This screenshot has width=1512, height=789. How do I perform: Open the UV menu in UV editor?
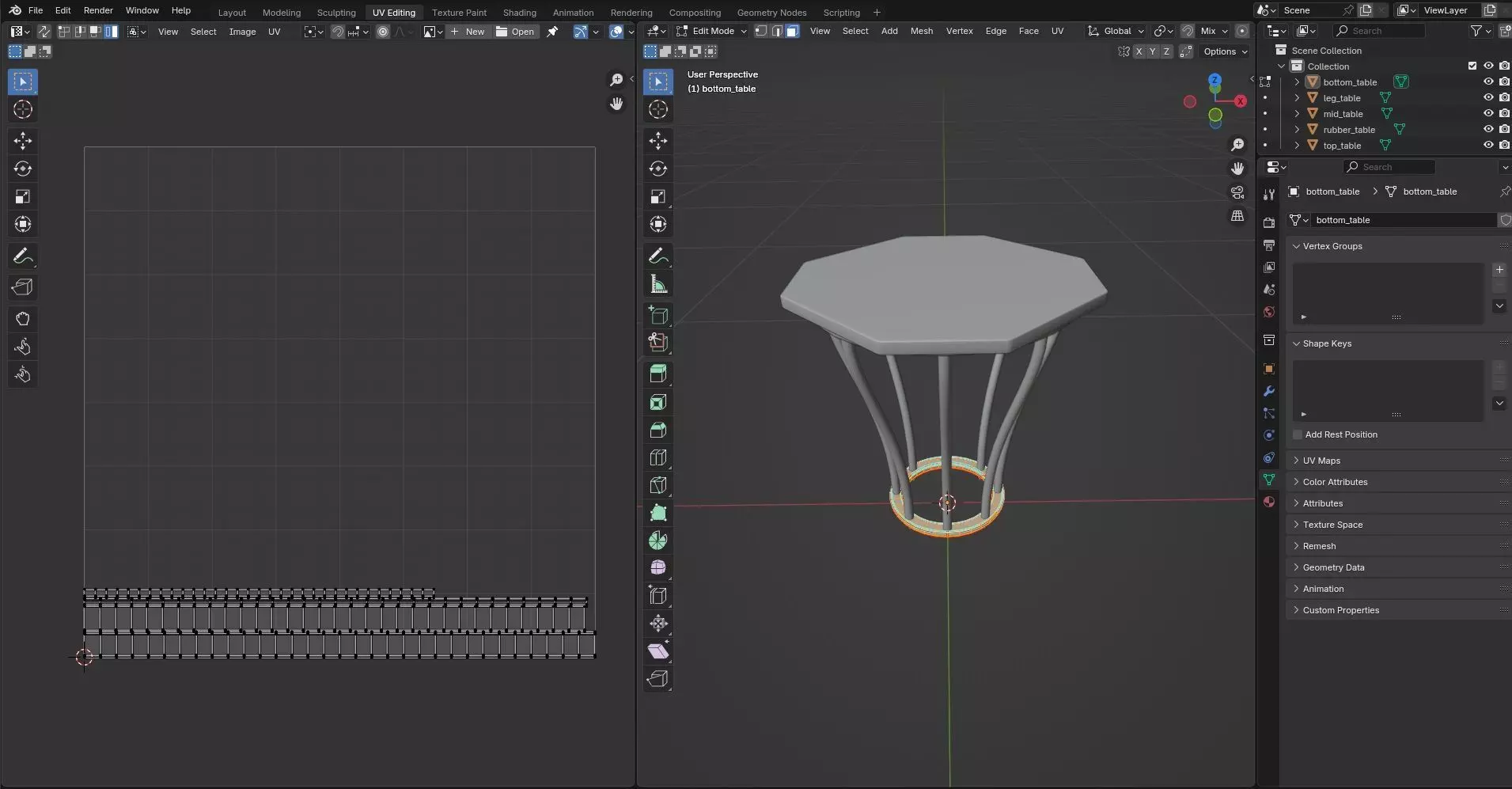pyautogui.click(x=275, y=32)
